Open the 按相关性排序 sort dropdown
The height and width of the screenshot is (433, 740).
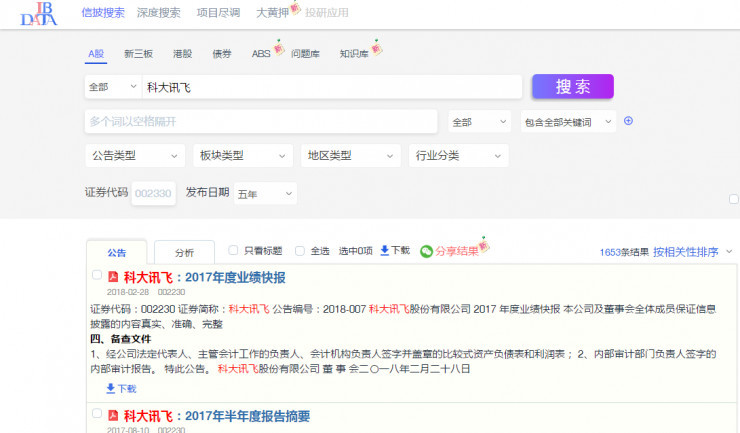point(692,252)
